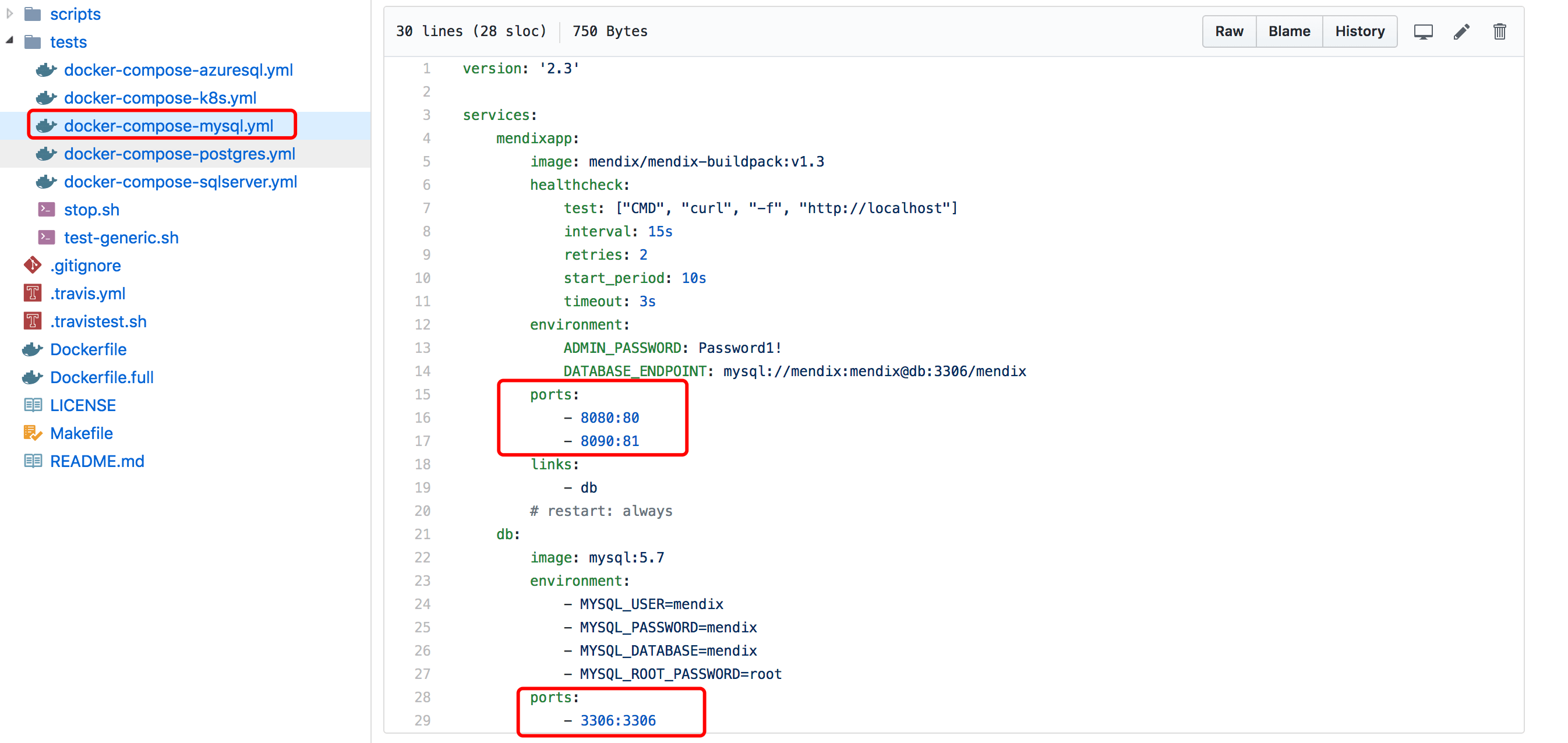Click docker icon beside Dockerfile.full
This screenshot has height=743, width=1568.
32,377
